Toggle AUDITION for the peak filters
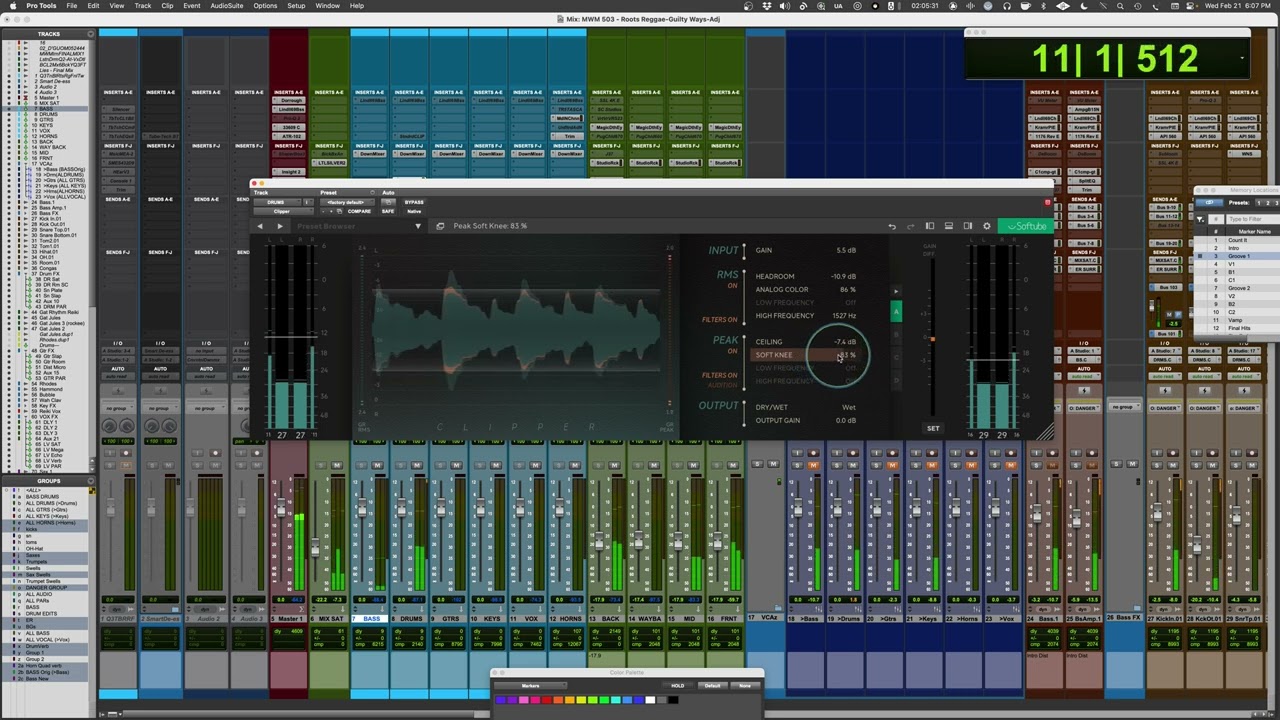Image resolution: width=1280 pixels, height=720 pixels. pos(722,385)
